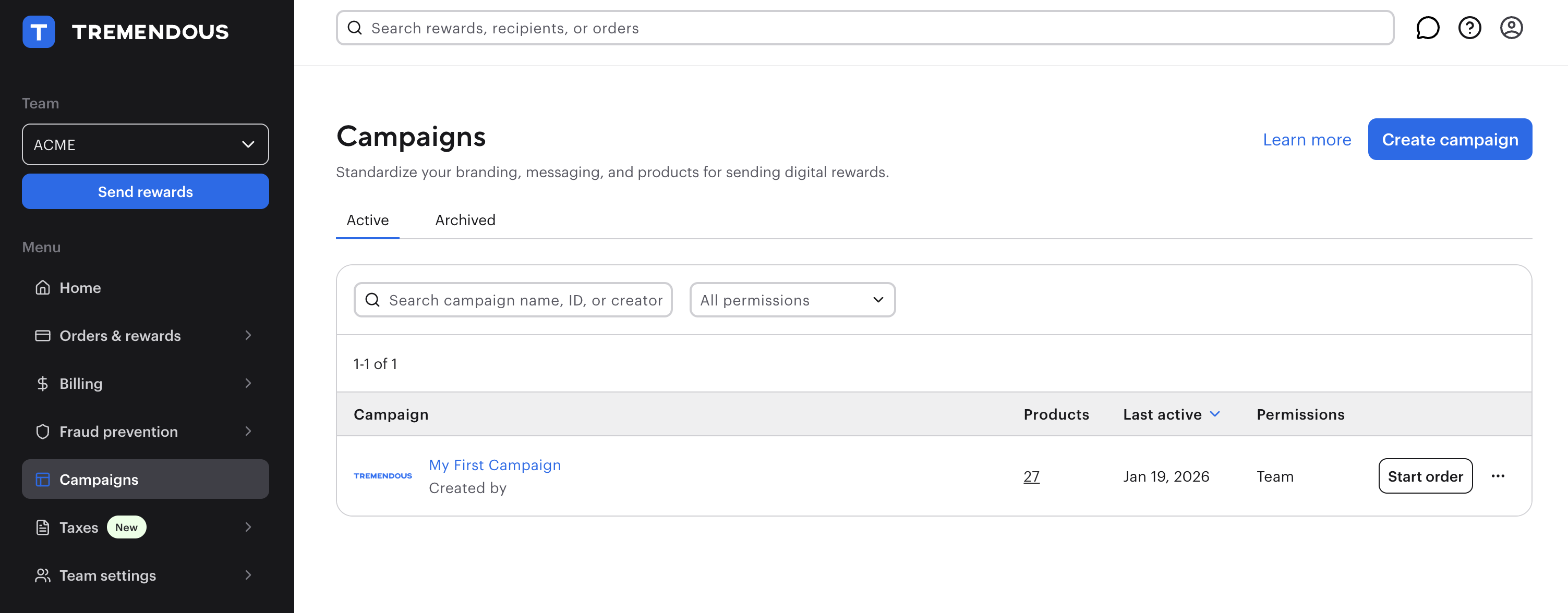Click the Create campaign button

click(x=1449, y=139)
